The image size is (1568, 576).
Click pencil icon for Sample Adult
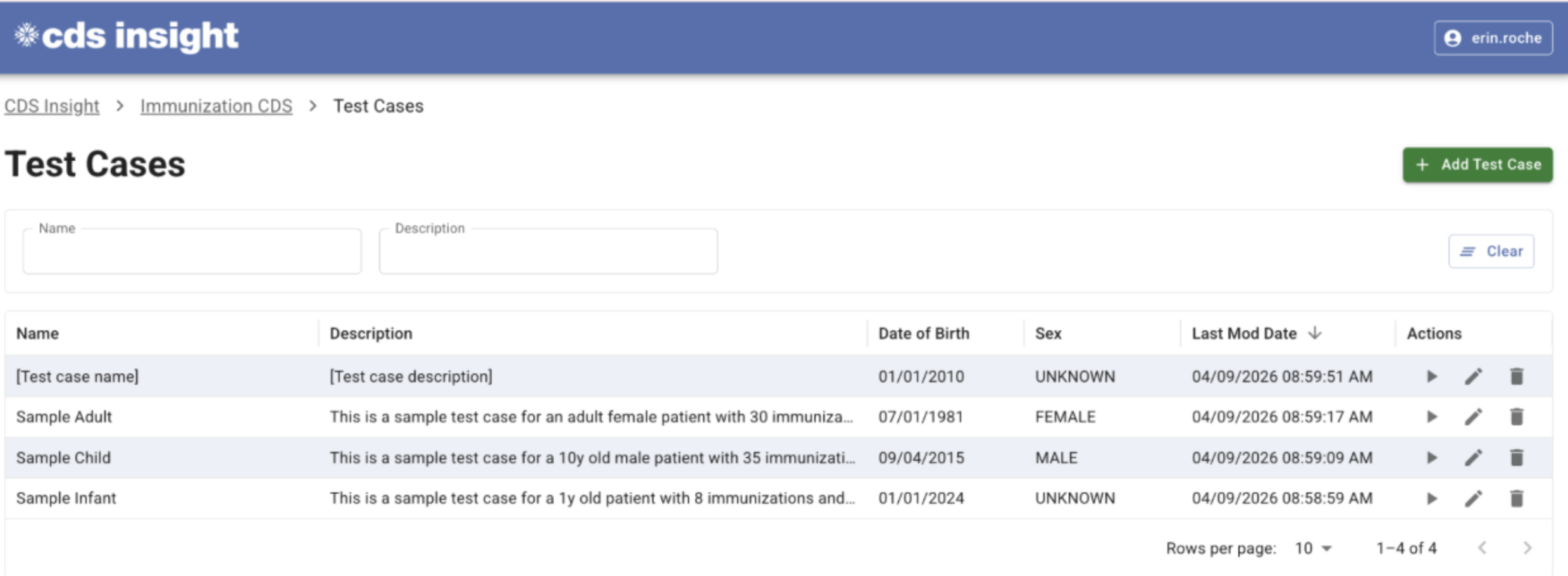1473,416
